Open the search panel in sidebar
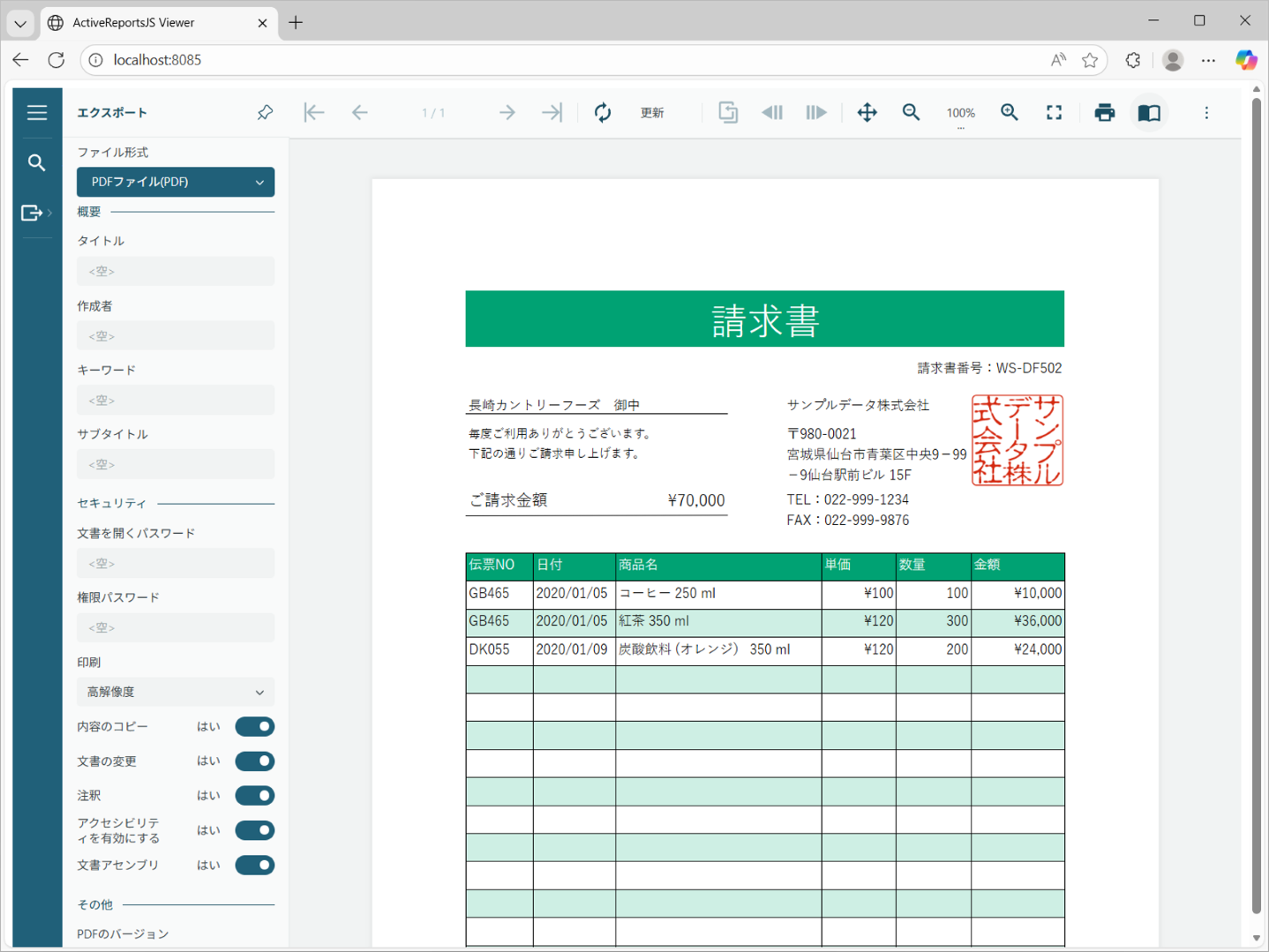 36,163
